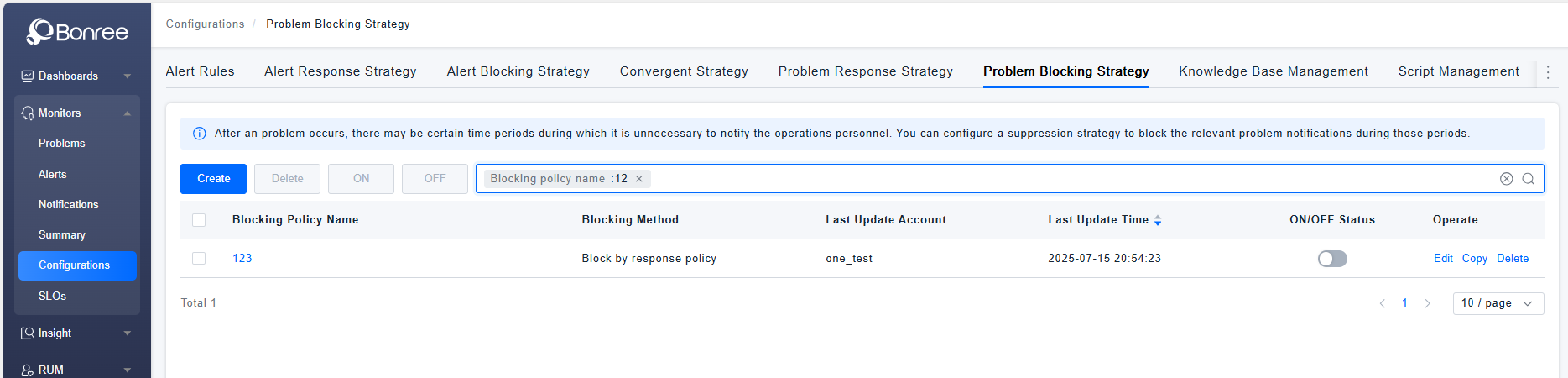Sort by Last Update Time arrows

pos(1158,220)
